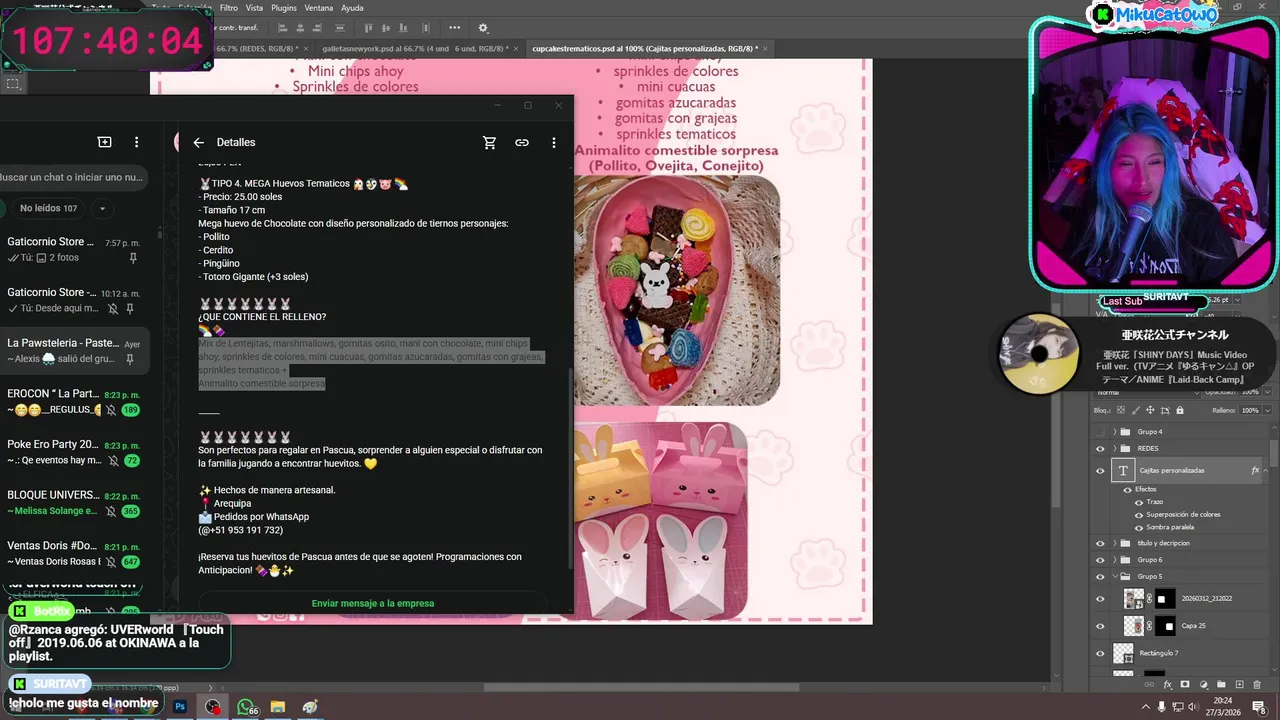Go back from the Detalles screen

[x=198, y=143]
